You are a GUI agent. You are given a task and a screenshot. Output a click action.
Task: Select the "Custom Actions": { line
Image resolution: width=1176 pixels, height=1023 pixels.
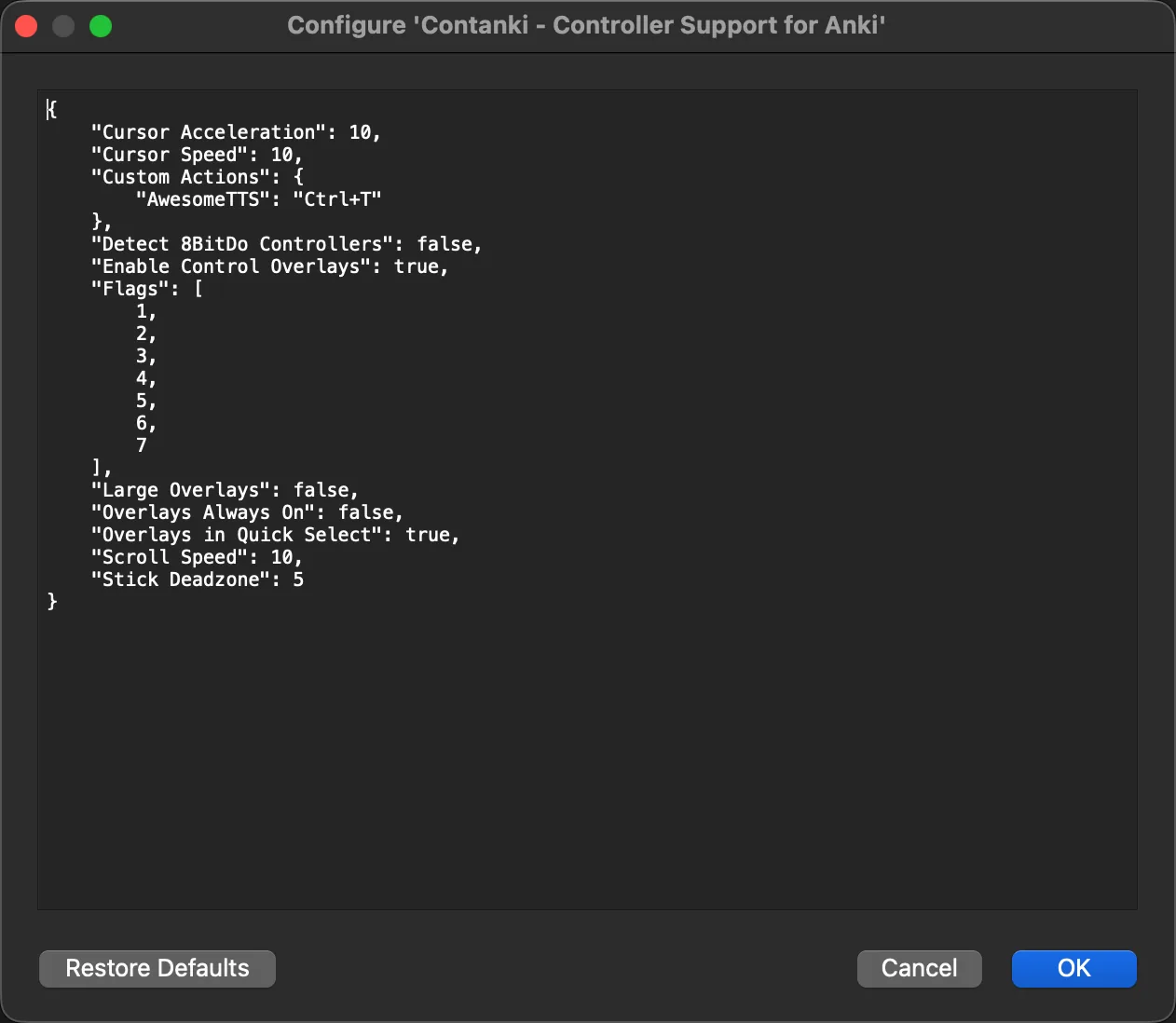[197, 177]
